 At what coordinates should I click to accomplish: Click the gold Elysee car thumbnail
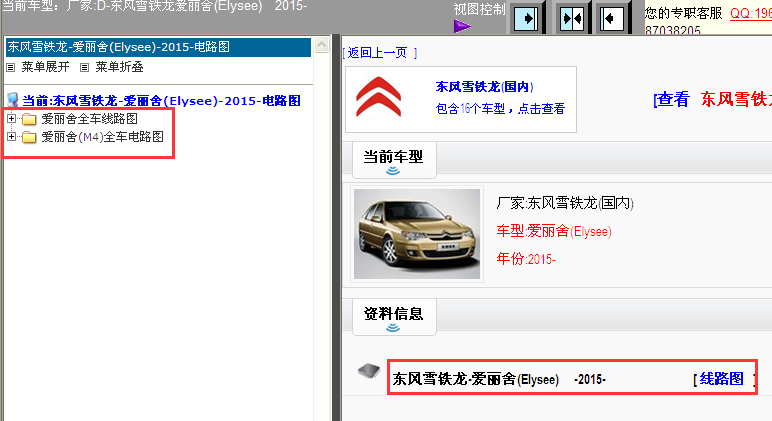tap(417, 234)
